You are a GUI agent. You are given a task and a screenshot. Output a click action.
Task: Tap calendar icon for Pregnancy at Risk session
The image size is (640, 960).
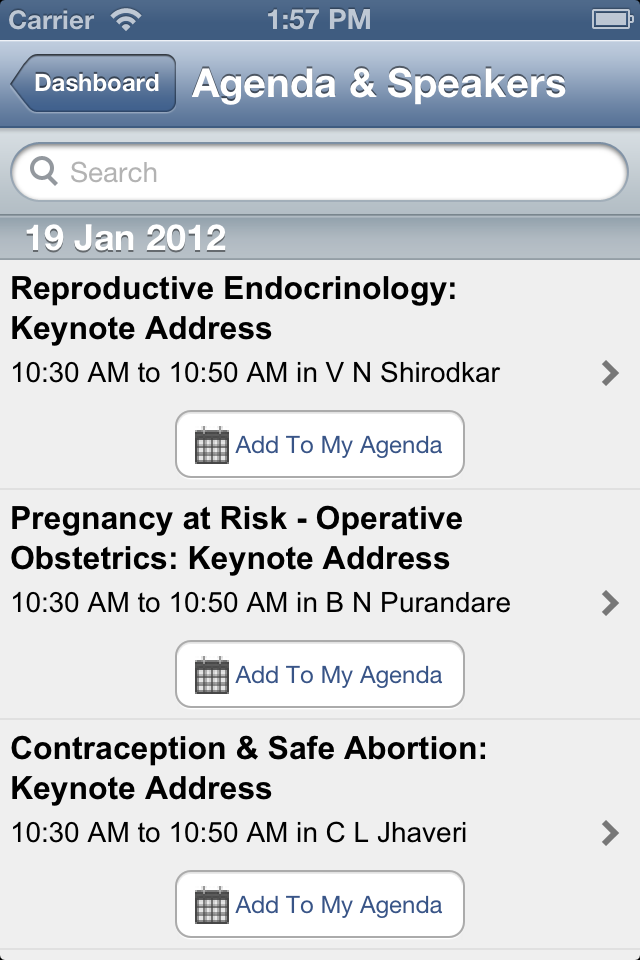pyautogui.click(x=212, y=675)
